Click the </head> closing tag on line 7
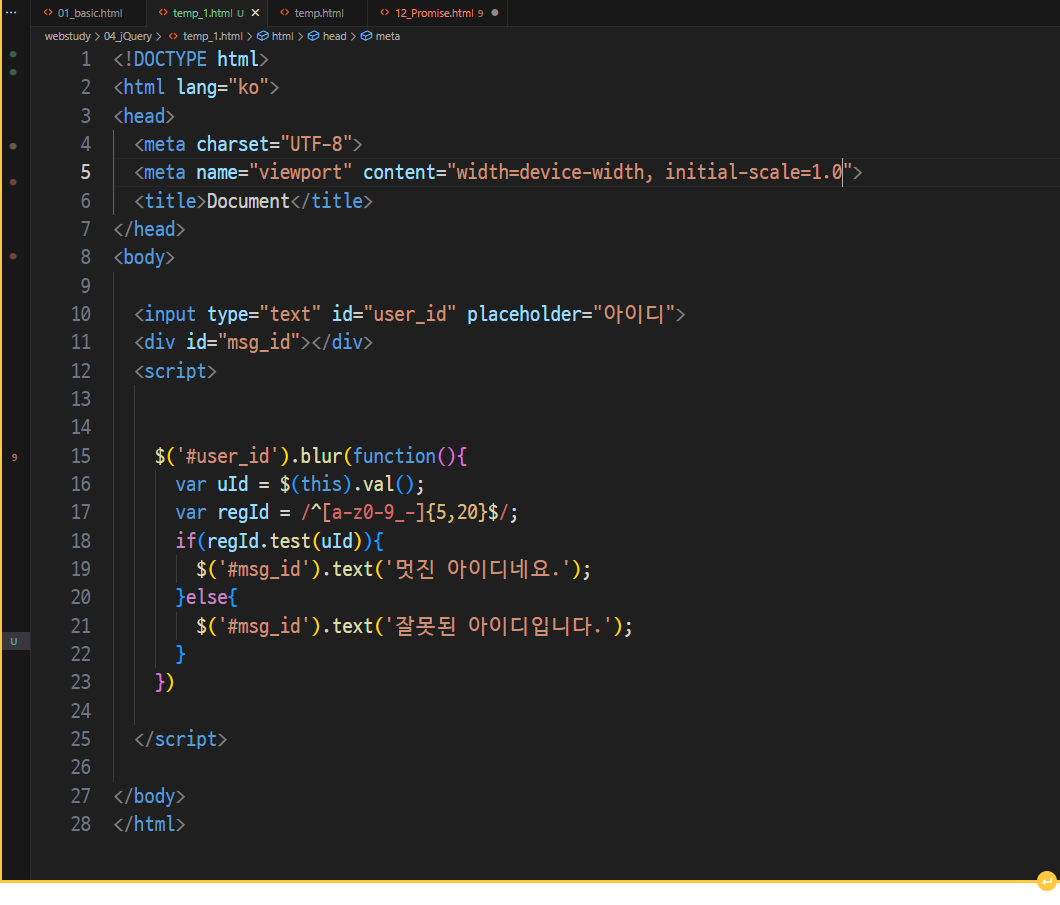1060x905 pixels. coord(149,229)
